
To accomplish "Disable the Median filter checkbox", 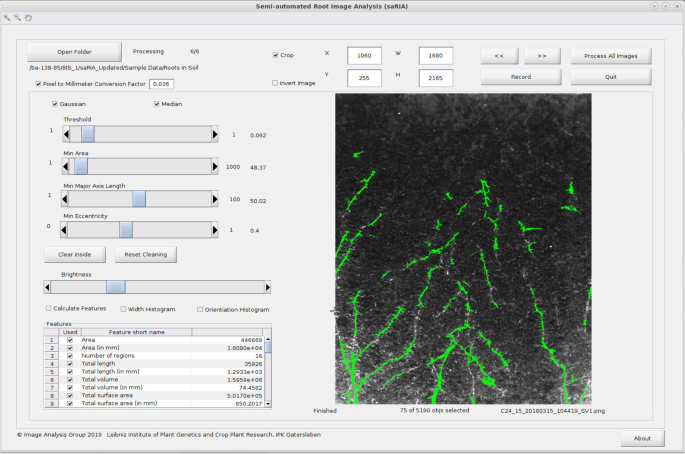I will 156,104.
